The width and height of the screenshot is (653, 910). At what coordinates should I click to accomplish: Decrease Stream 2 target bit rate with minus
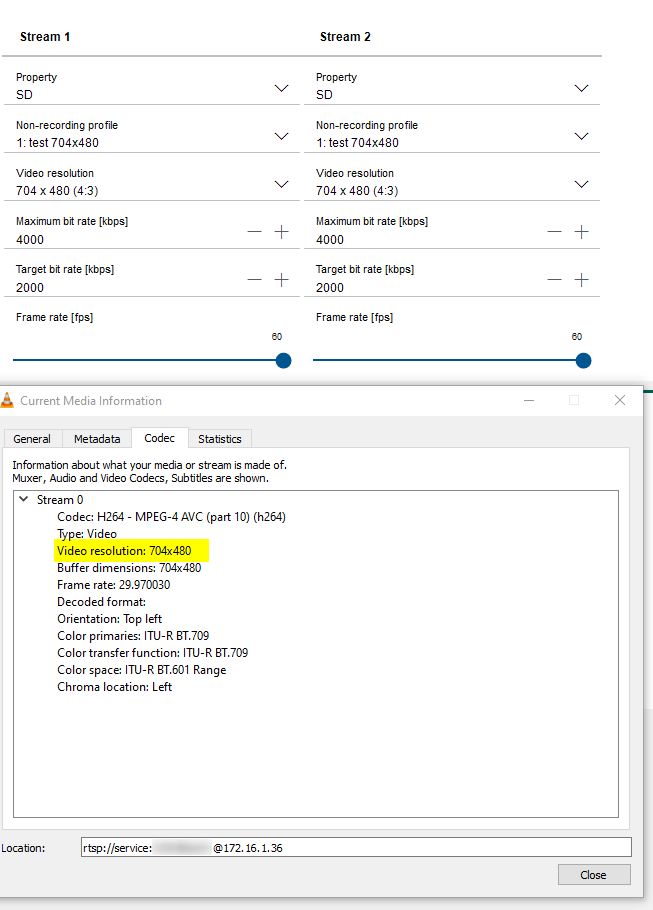554,280
